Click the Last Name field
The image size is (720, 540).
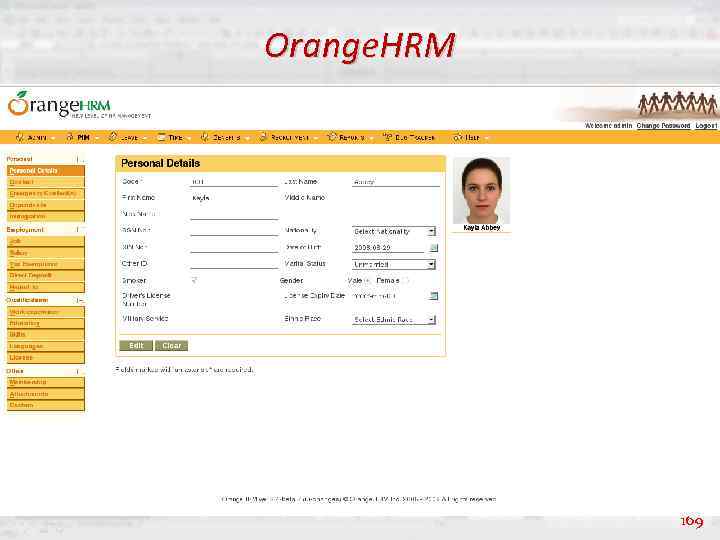(x=396, y=182)
